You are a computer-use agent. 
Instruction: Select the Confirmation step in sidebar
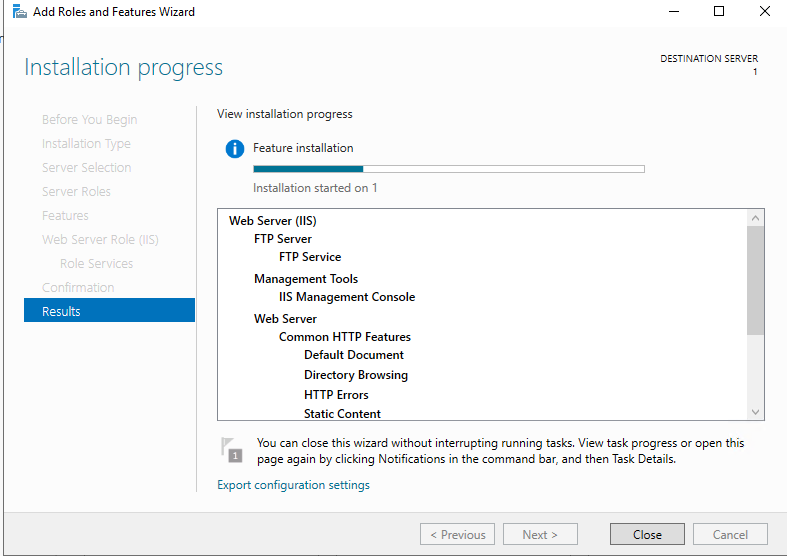(78, 288)
